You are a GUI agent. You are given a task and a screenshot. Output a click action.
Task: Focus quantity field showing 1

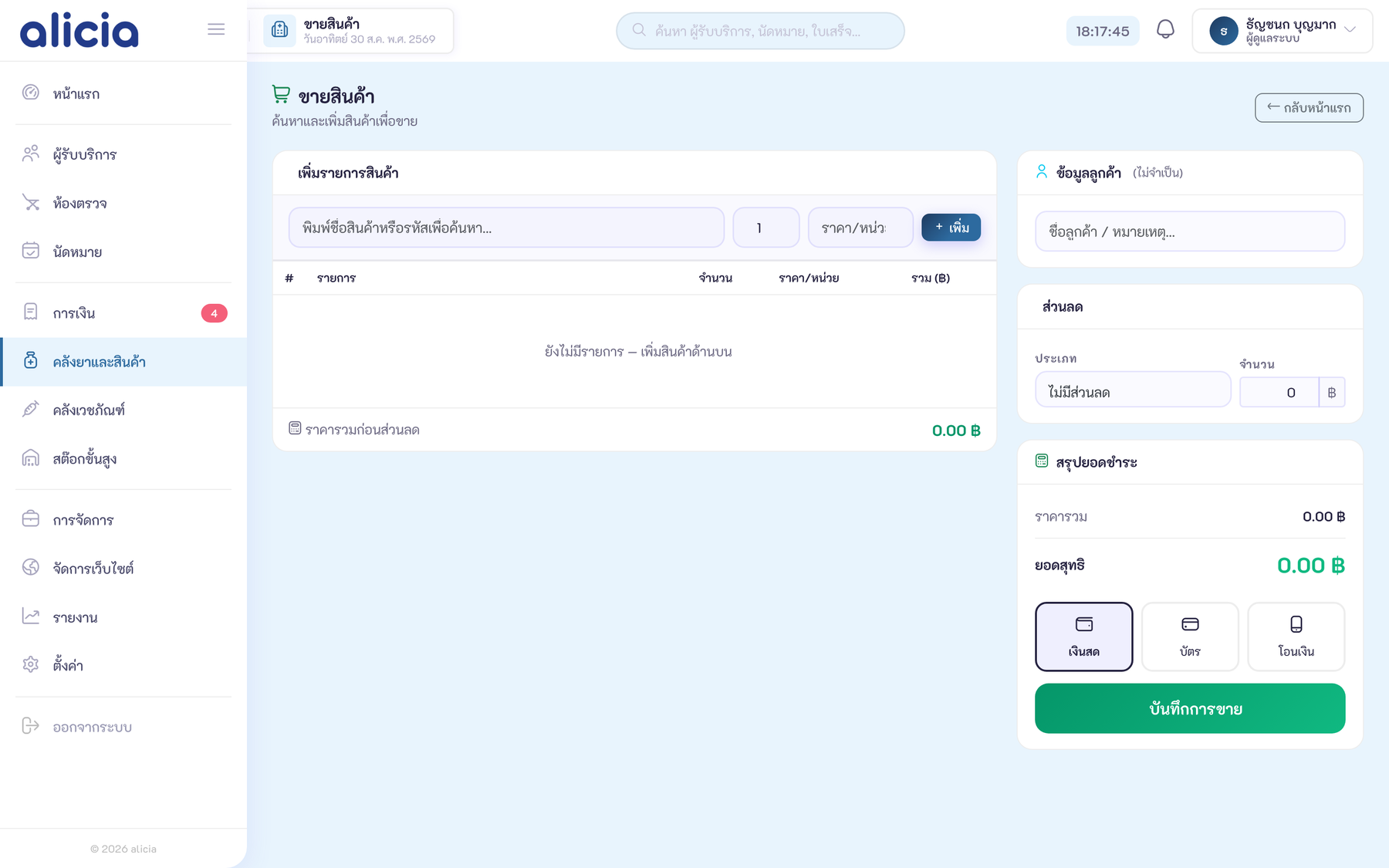(766, 228)
